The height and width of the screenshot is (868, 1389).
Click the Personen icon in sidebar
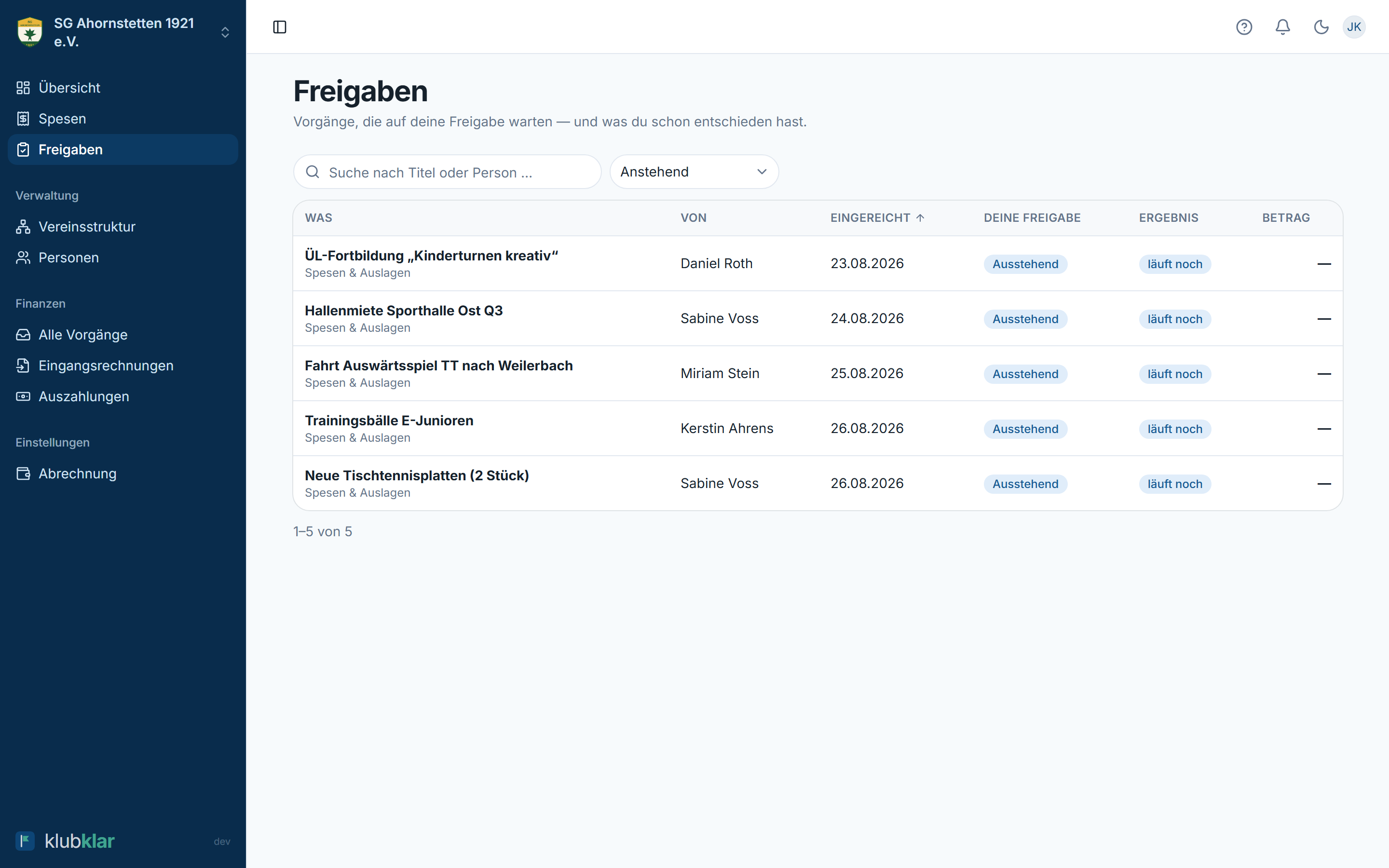coord(23,258)
